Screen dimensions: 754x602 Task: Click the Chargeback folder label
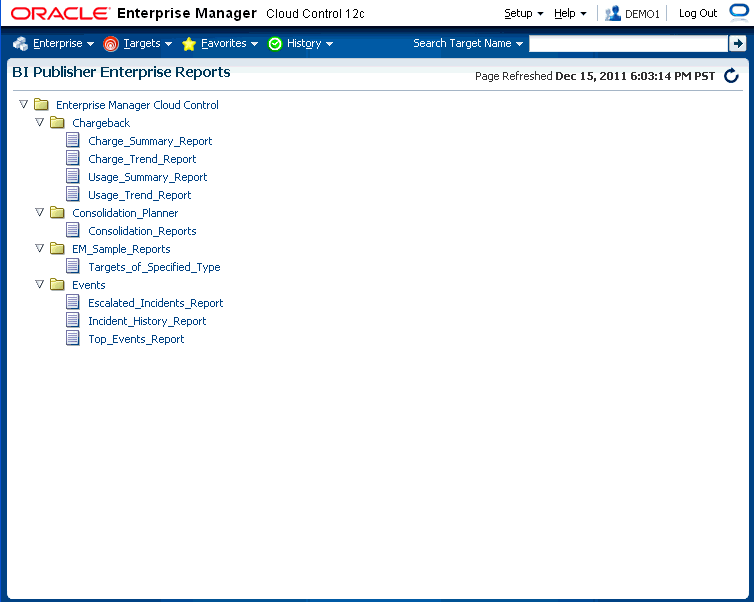click(101, 123)
